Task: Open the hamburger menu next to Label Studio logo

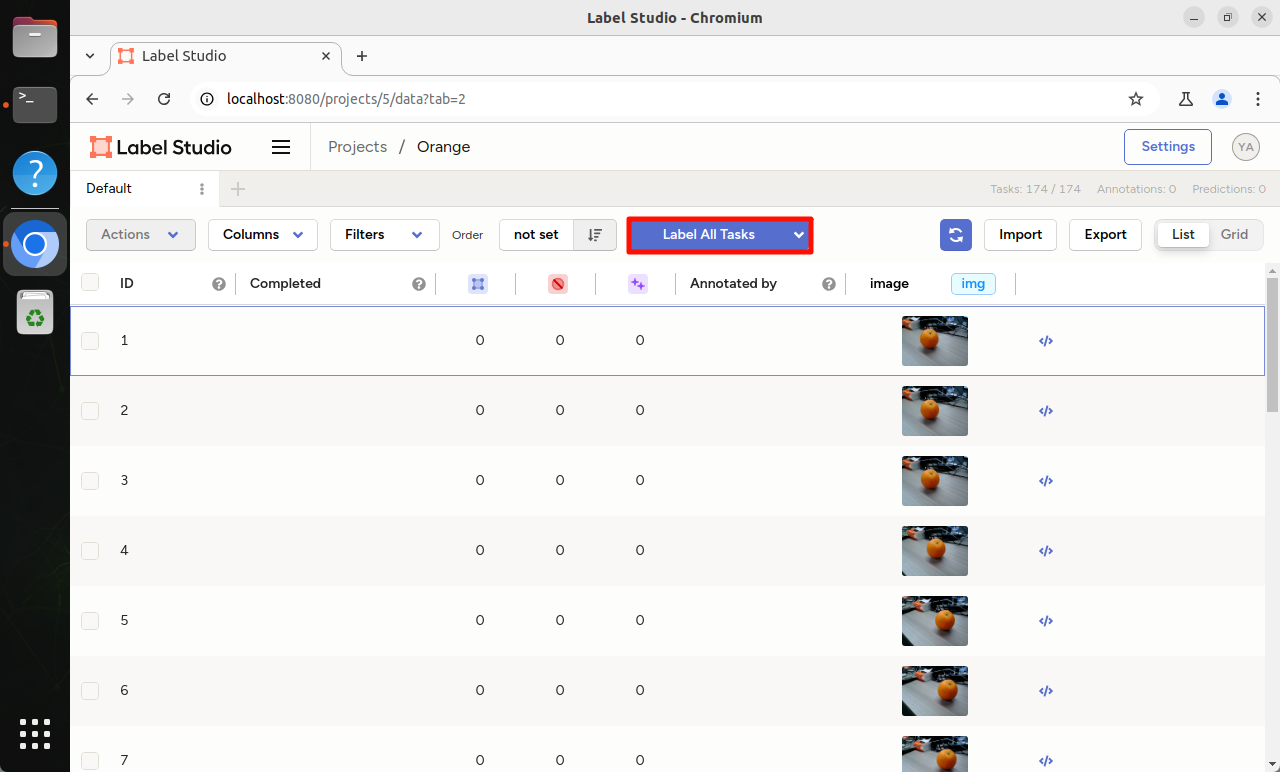Action: (281, 147)
